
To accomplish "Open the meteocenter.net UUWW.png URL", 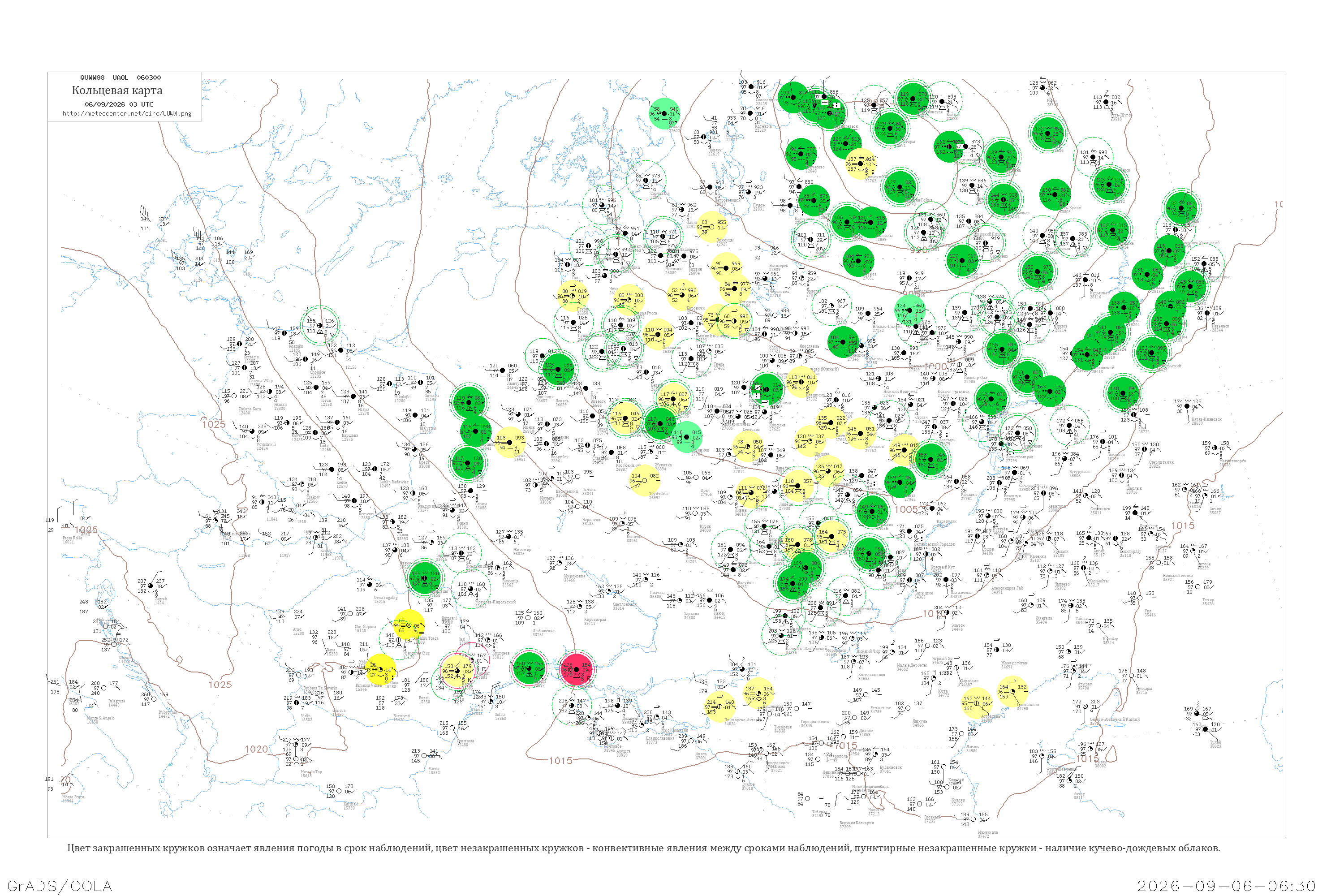I will (x=127, y=114).
